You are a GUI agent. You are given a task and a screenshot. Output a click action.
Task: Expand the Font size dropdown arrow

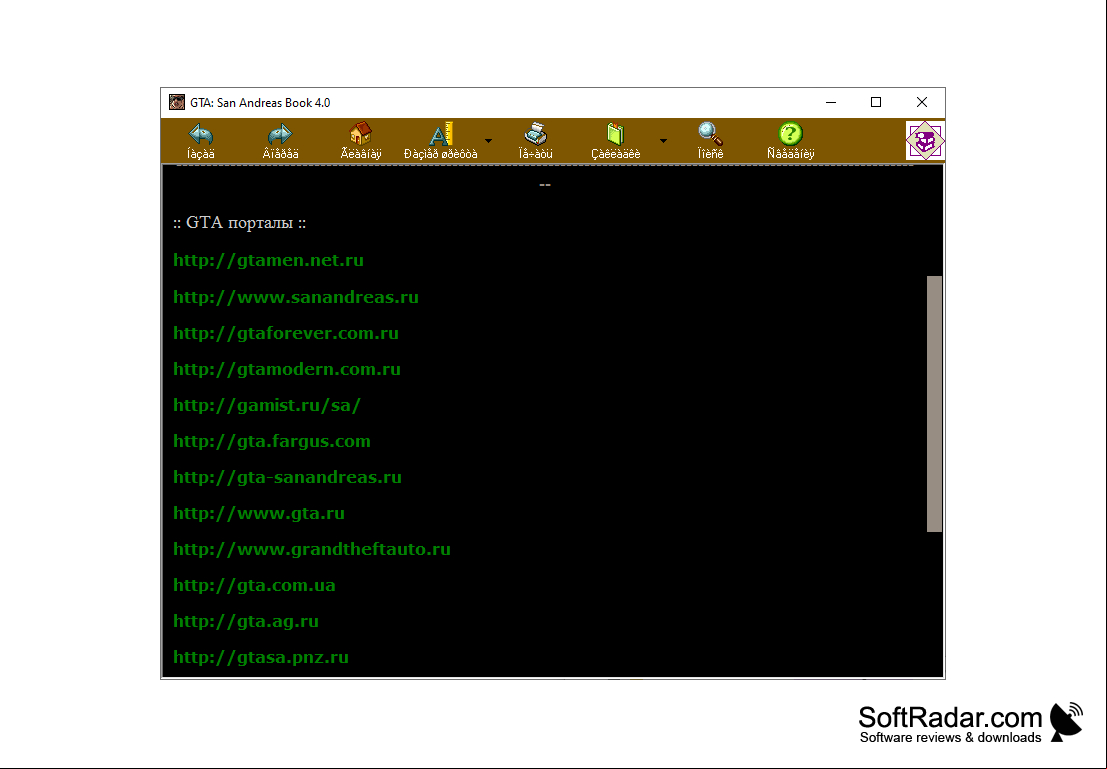pos(489,141)
